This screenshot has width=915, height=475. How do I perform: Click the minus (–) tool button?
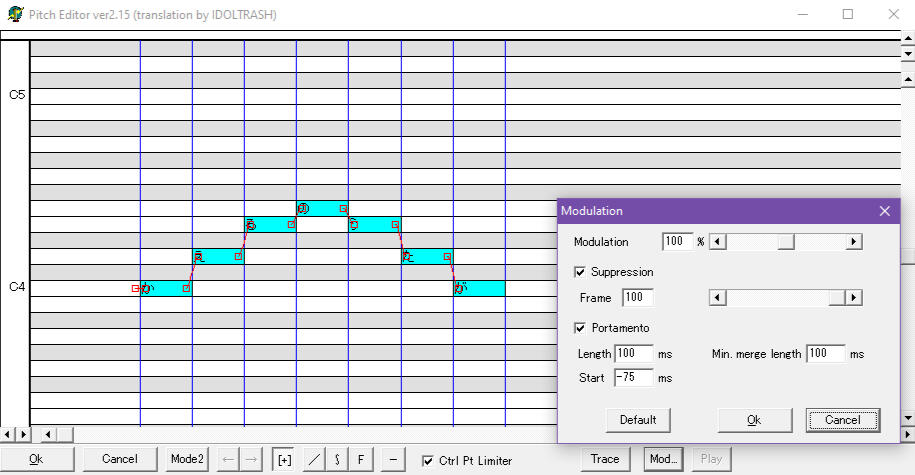pos(393,459)
